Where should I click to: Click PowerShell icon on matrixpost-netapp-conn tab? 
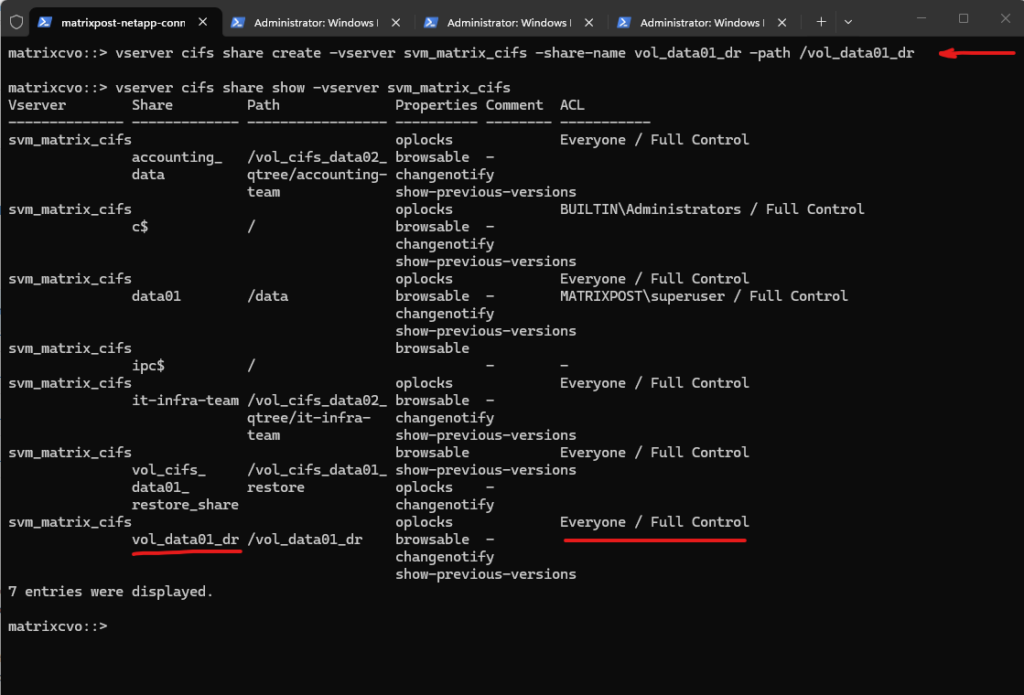coord(45,21)
